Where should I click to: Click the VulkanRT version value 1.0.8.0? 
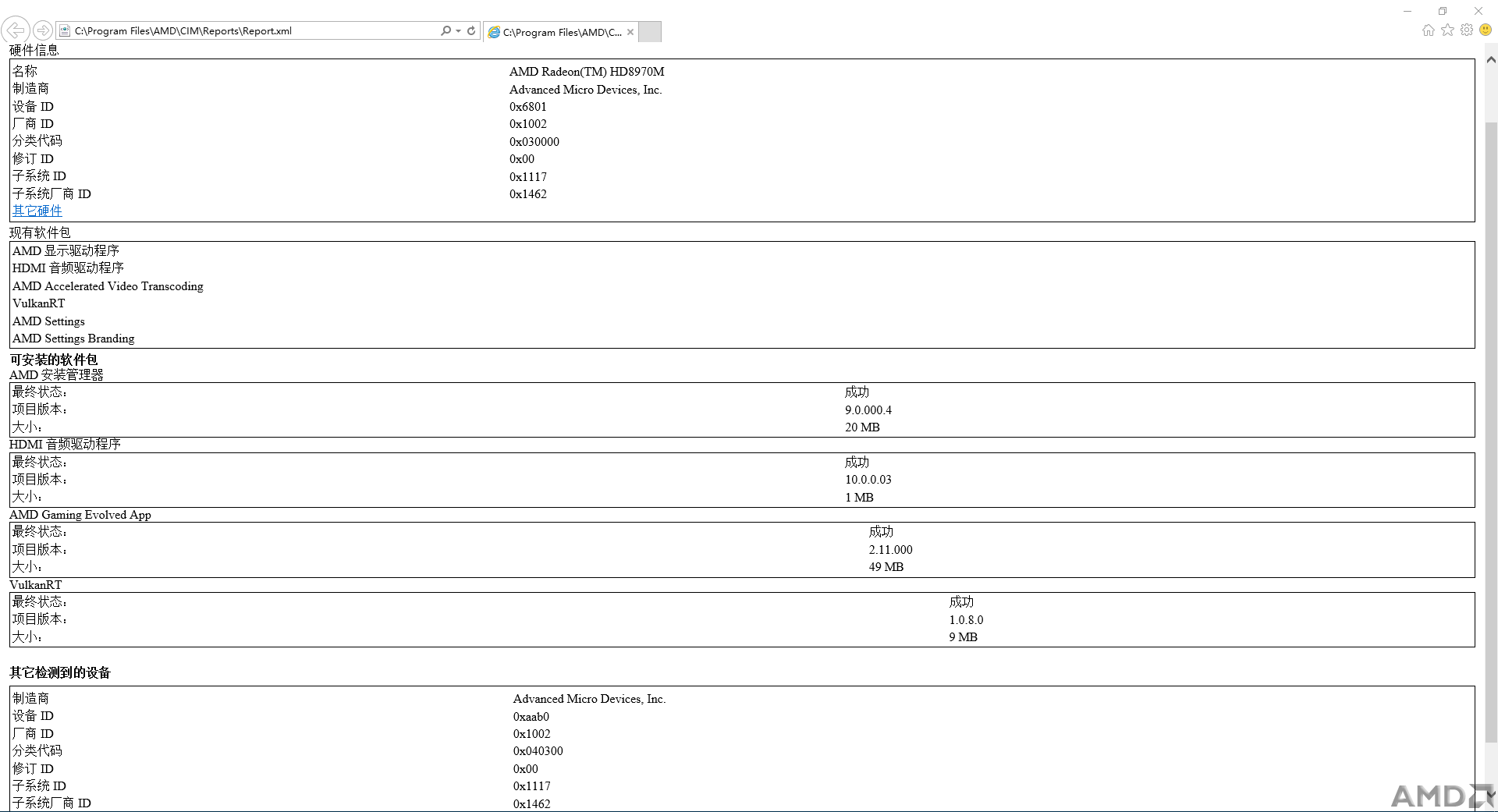[966, 620]
